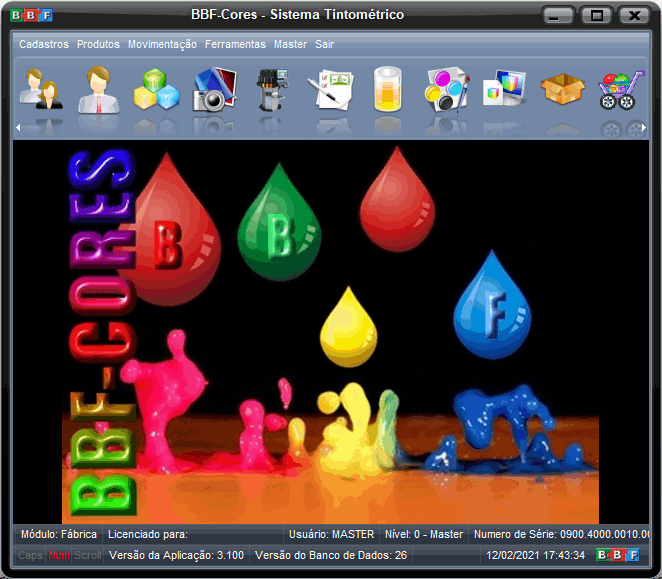This screenshot has height=579, width=662.
Task: Click Versão do Banco de Dados: 26
Action: pyautogui.click(x=331, y=555)
